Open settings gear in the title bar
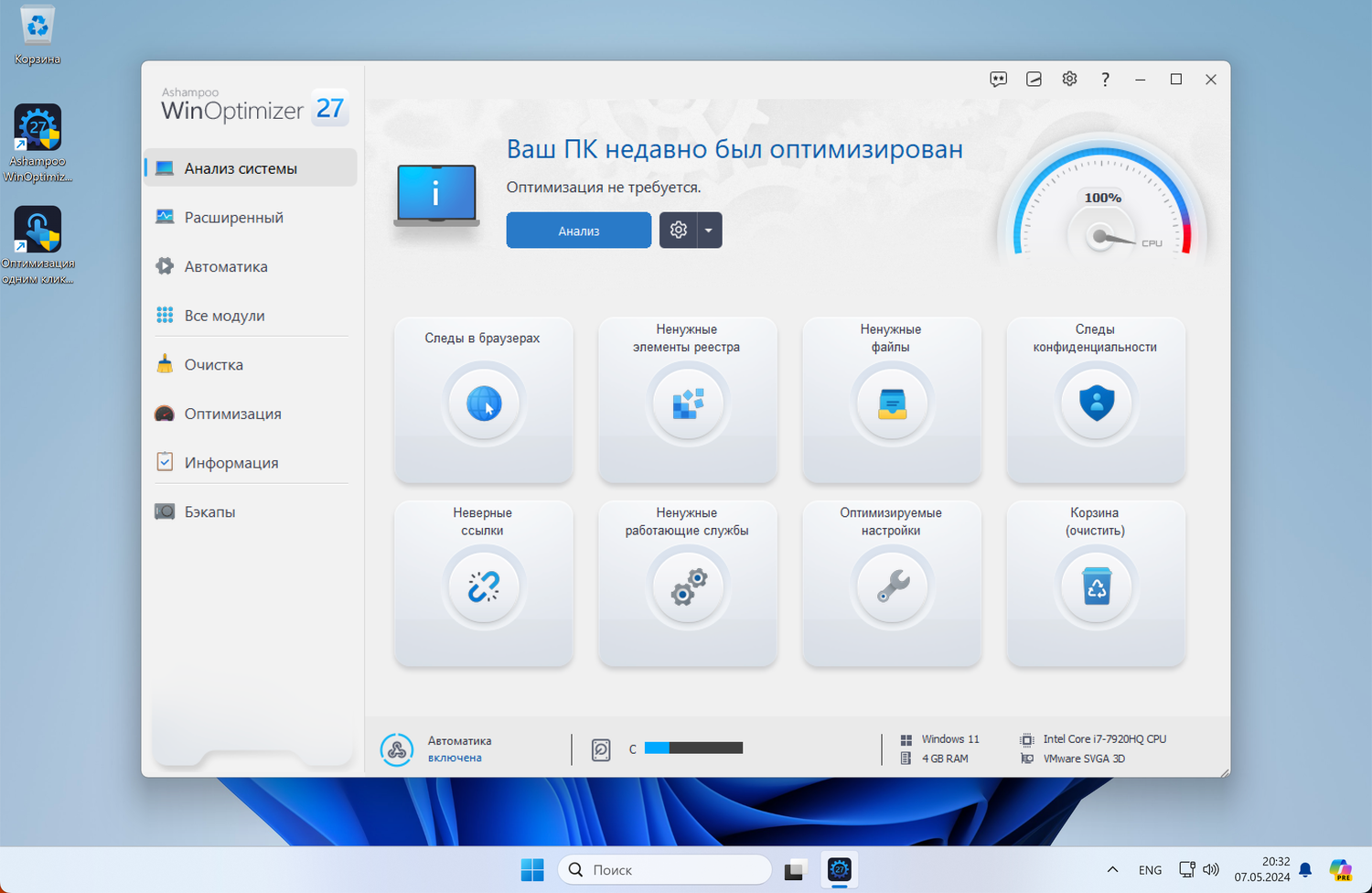This screenshot has height=893, width=1372. tap(1069, 80)
